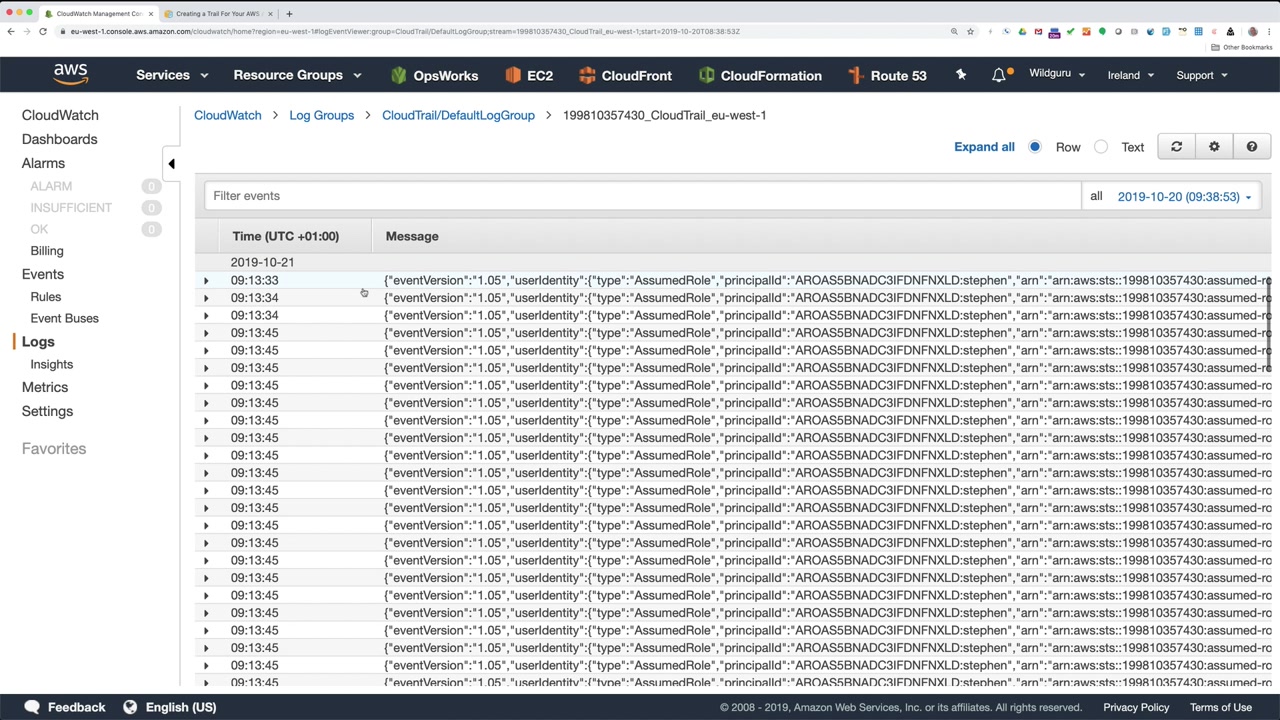Open the Services dropdown menu
The width and height of the screenshot is (1280, 720).
[172, 75]
